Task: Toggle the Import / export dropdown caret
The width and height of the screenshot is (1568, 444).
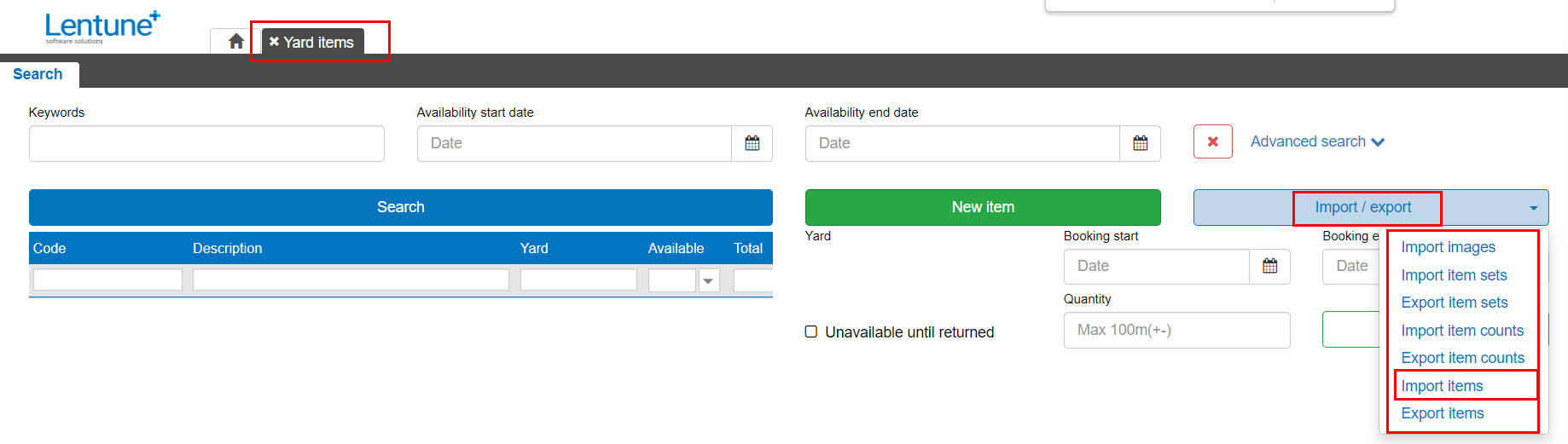Action: tap(1533, 208)
